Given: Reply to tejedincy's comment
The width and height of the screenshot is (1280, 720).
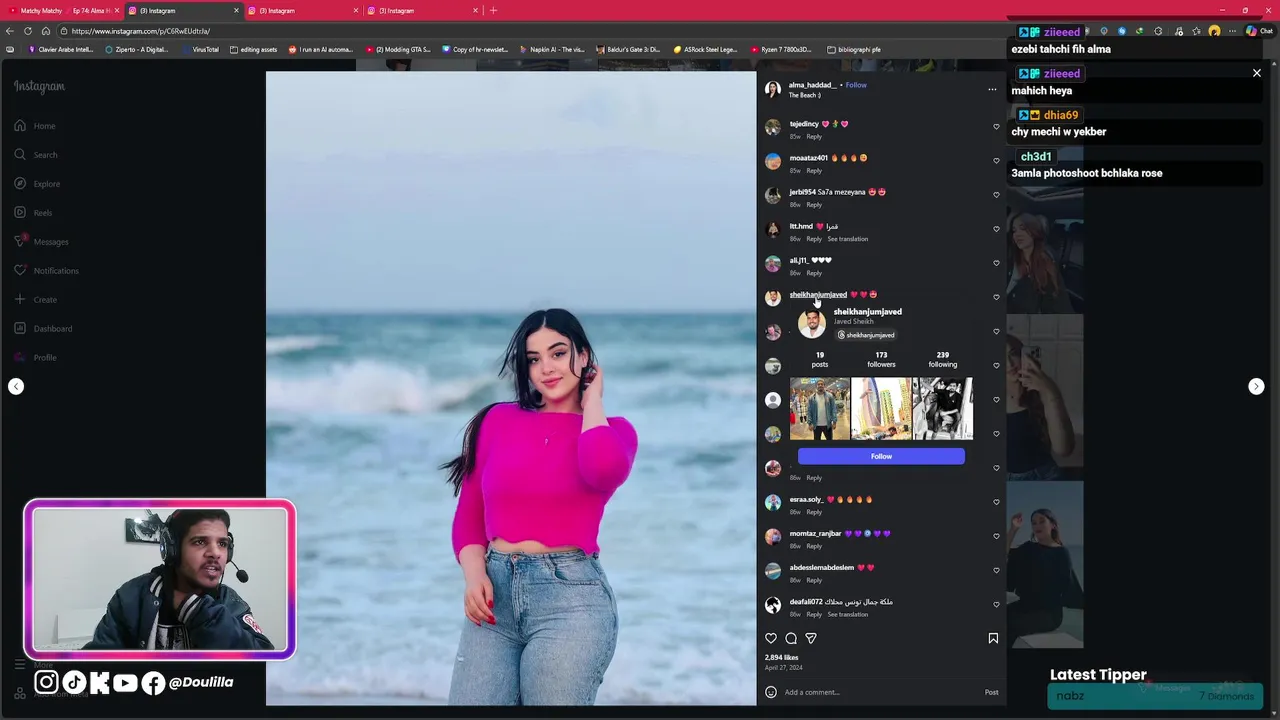Looking at the screenshot, I should pos(814,136).
